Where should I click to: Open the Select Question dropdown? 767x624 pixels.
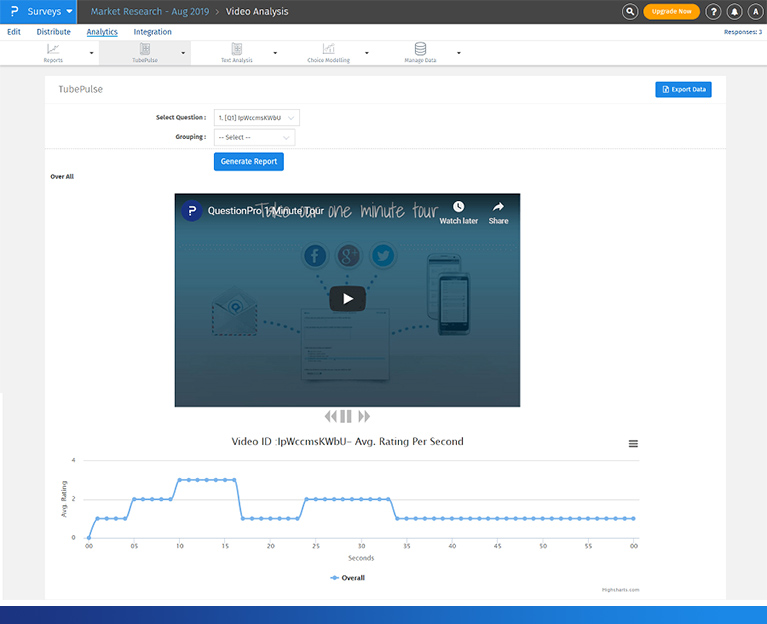(x=257, y=118)
